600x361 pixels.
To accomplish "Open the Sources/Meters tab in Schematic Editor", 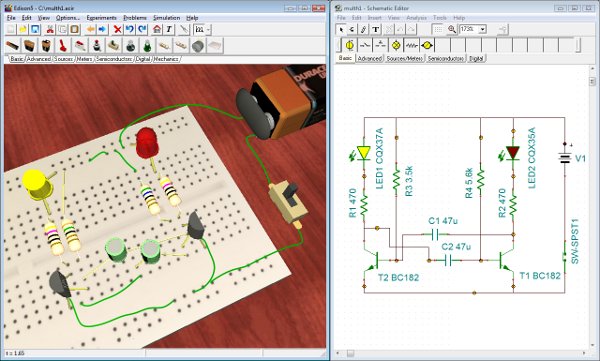I will 404,59.
